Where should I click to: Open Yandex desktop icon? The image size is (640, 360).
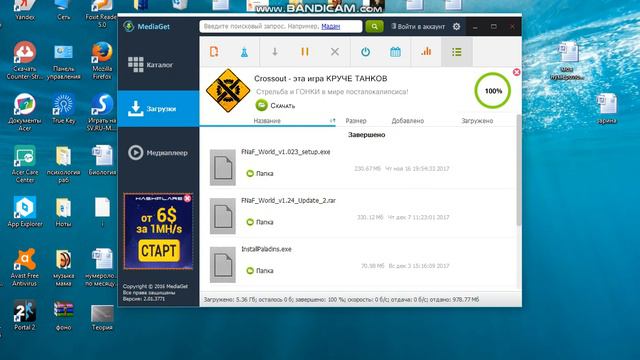point(24,10)
